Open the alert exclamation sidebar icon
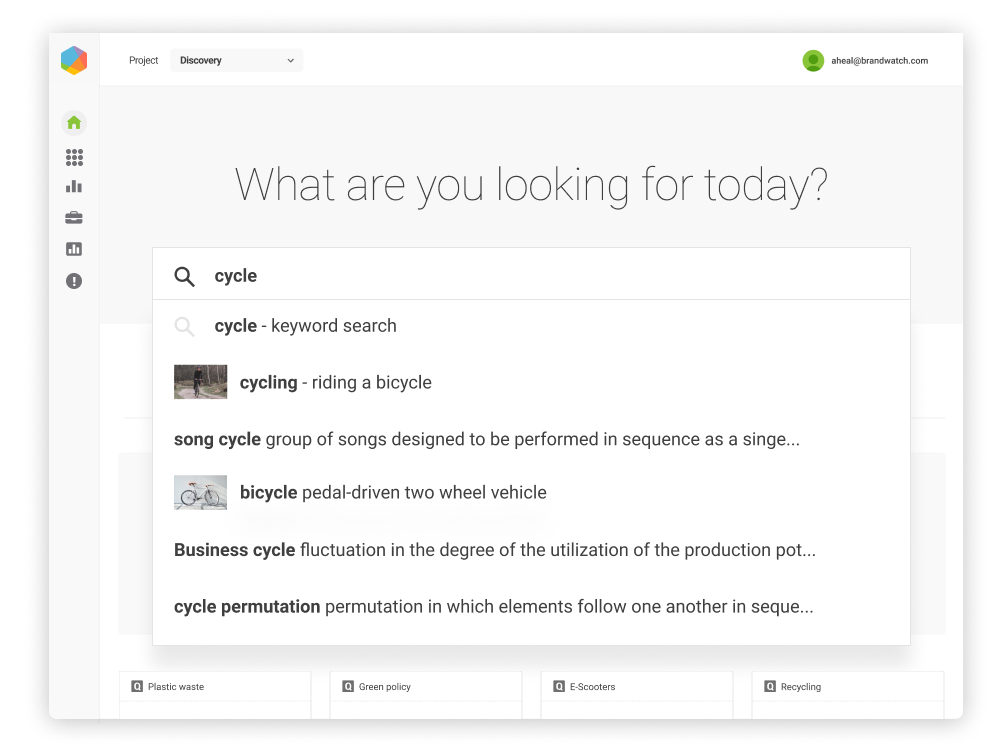This screenshot has height=756, width=1000. 74,281
